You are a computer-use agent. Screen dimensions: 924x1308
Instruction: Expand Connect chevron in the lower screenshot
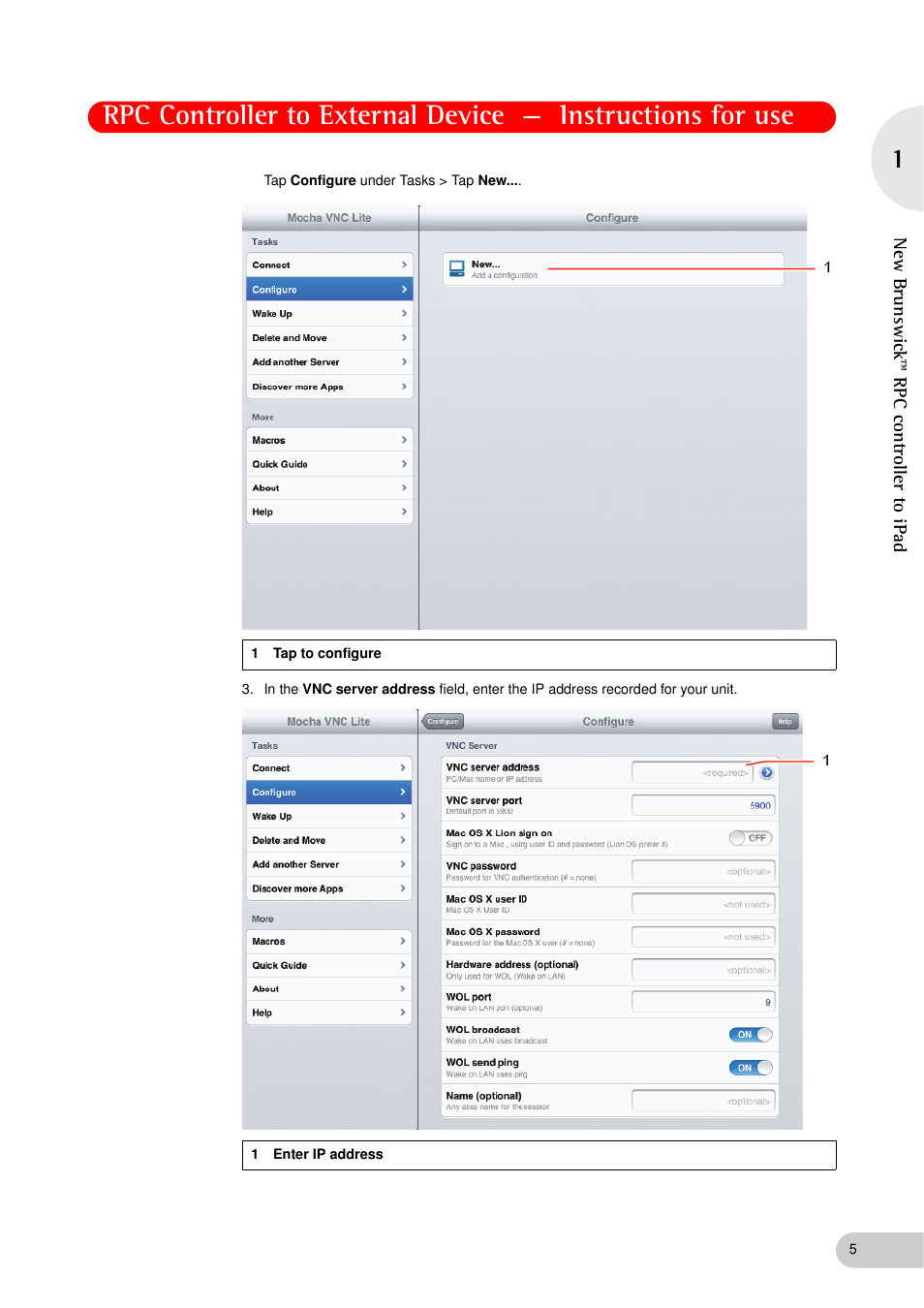[x=403, y=767]
